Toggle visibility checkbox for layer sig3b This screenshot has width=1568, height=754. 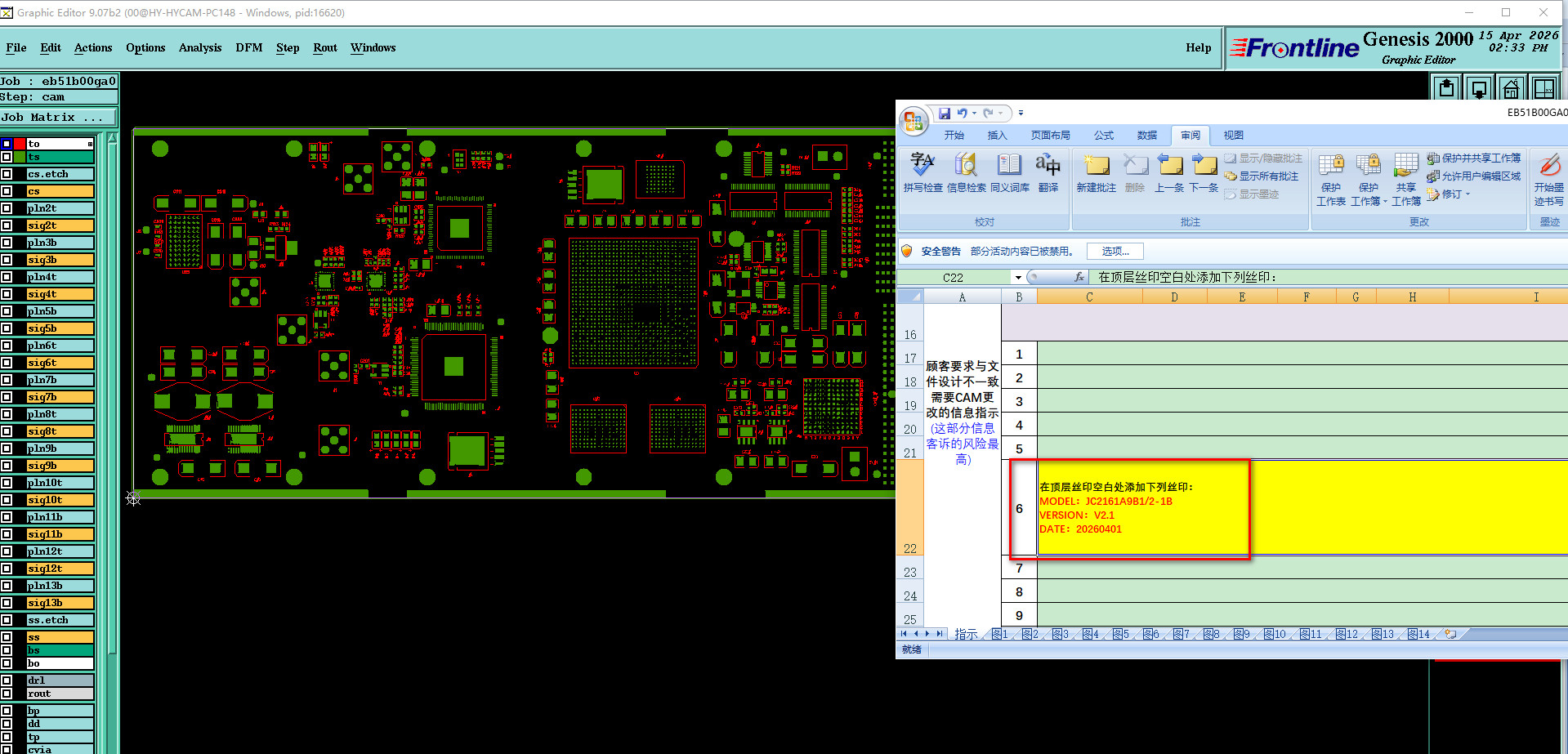(7, 260)
